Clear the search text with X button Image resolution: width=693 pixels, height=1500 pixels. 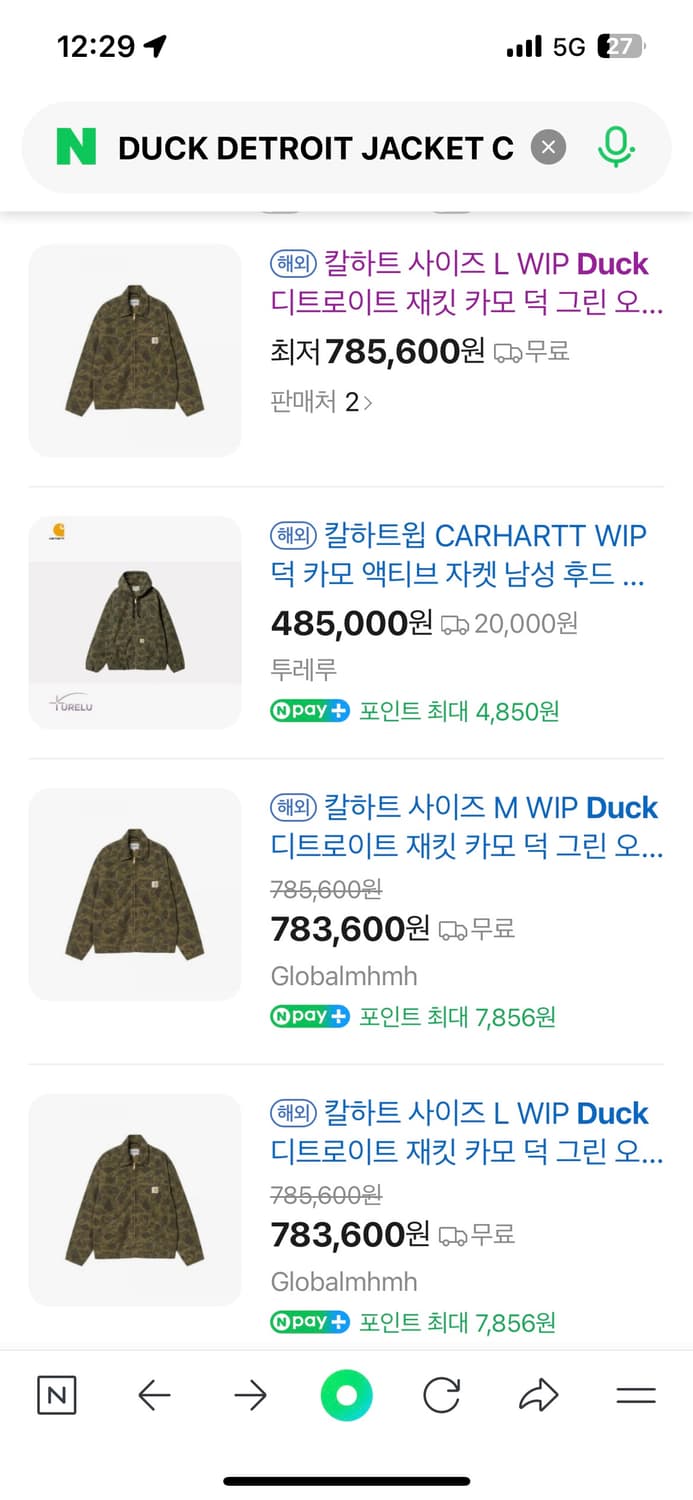[x=548, y=148]
